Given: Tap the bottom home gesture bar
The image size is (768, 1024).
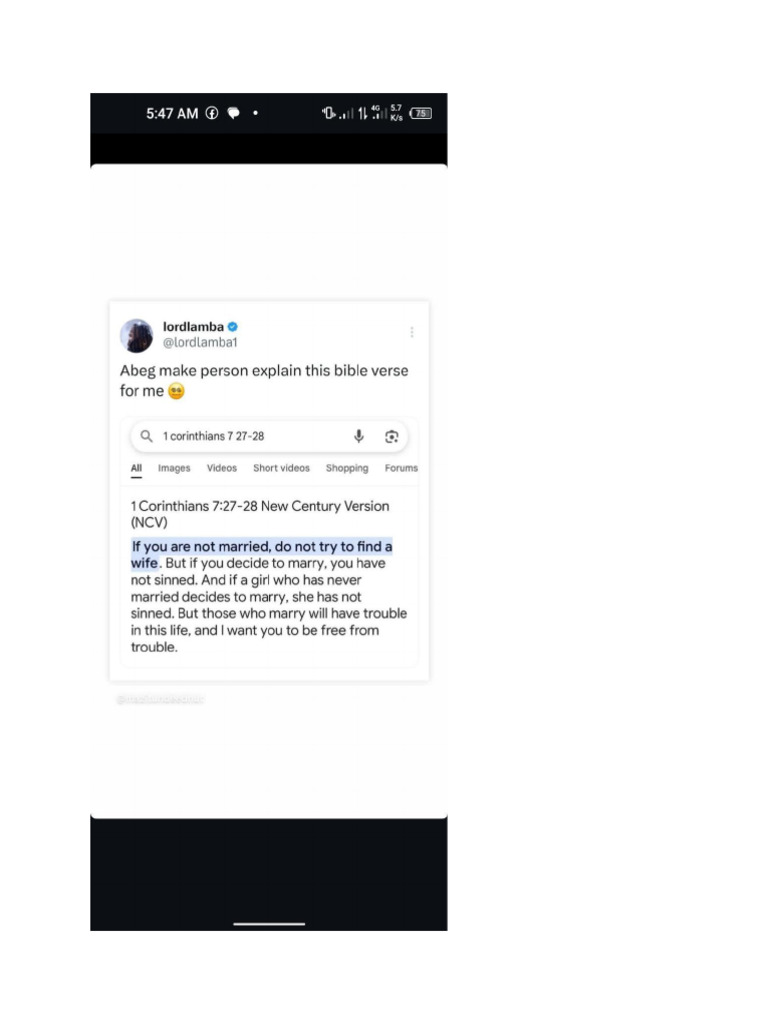Looking at the screenshot, I should tap(269, 923).
